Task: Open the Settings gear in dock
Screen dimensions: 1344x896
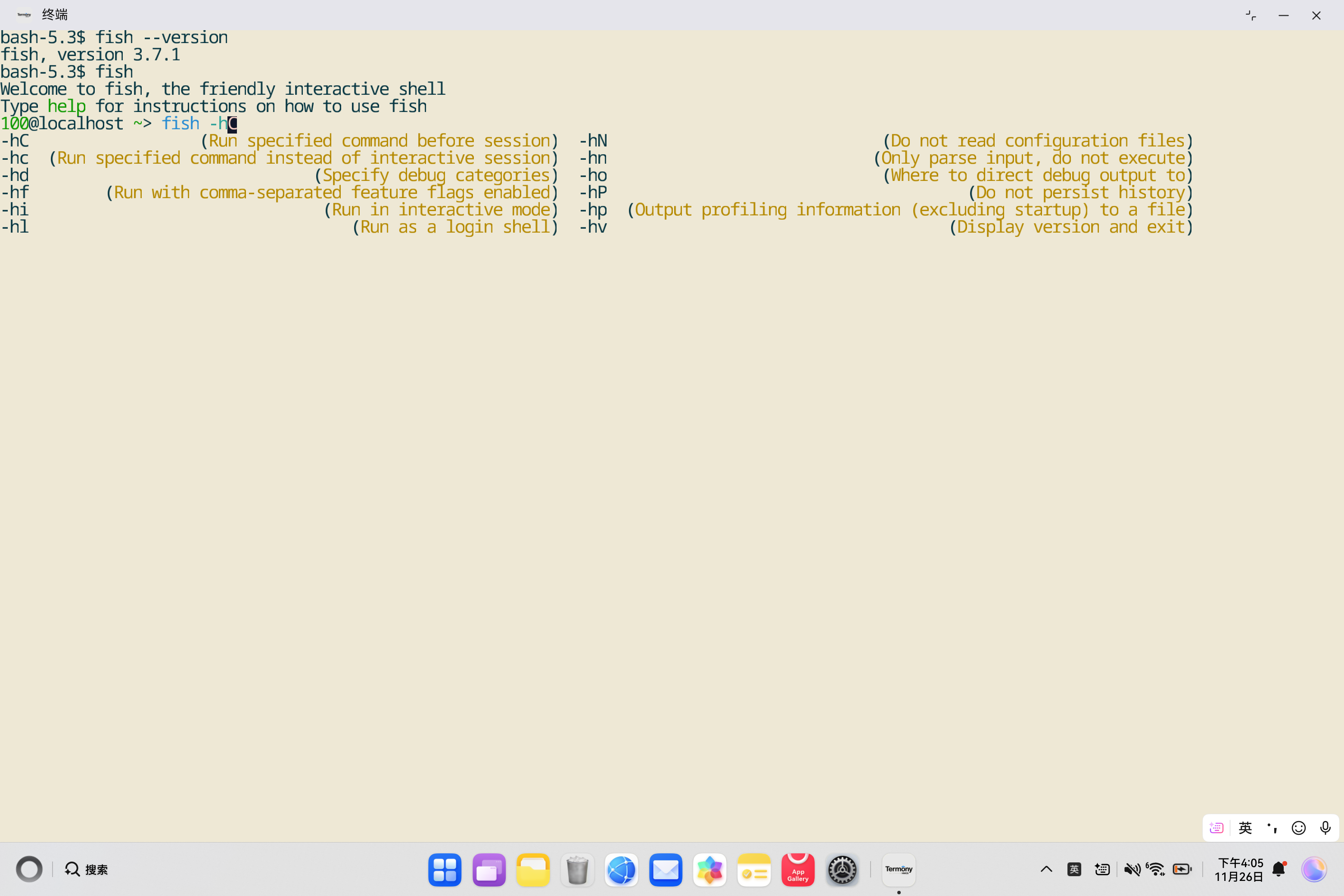Action: [842, 870]
